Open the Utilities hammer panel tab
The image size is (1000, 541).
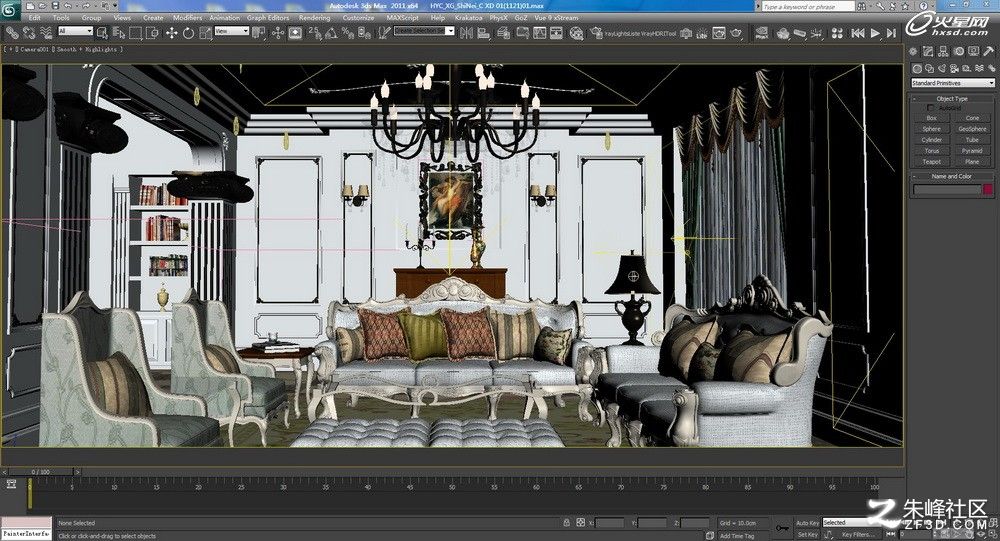tap(989, 51)
